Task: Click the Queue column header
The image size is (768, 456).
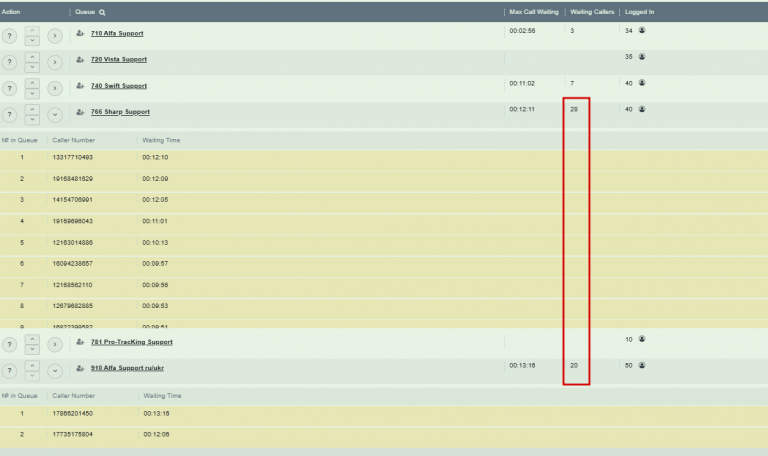Action: point(85,12)
